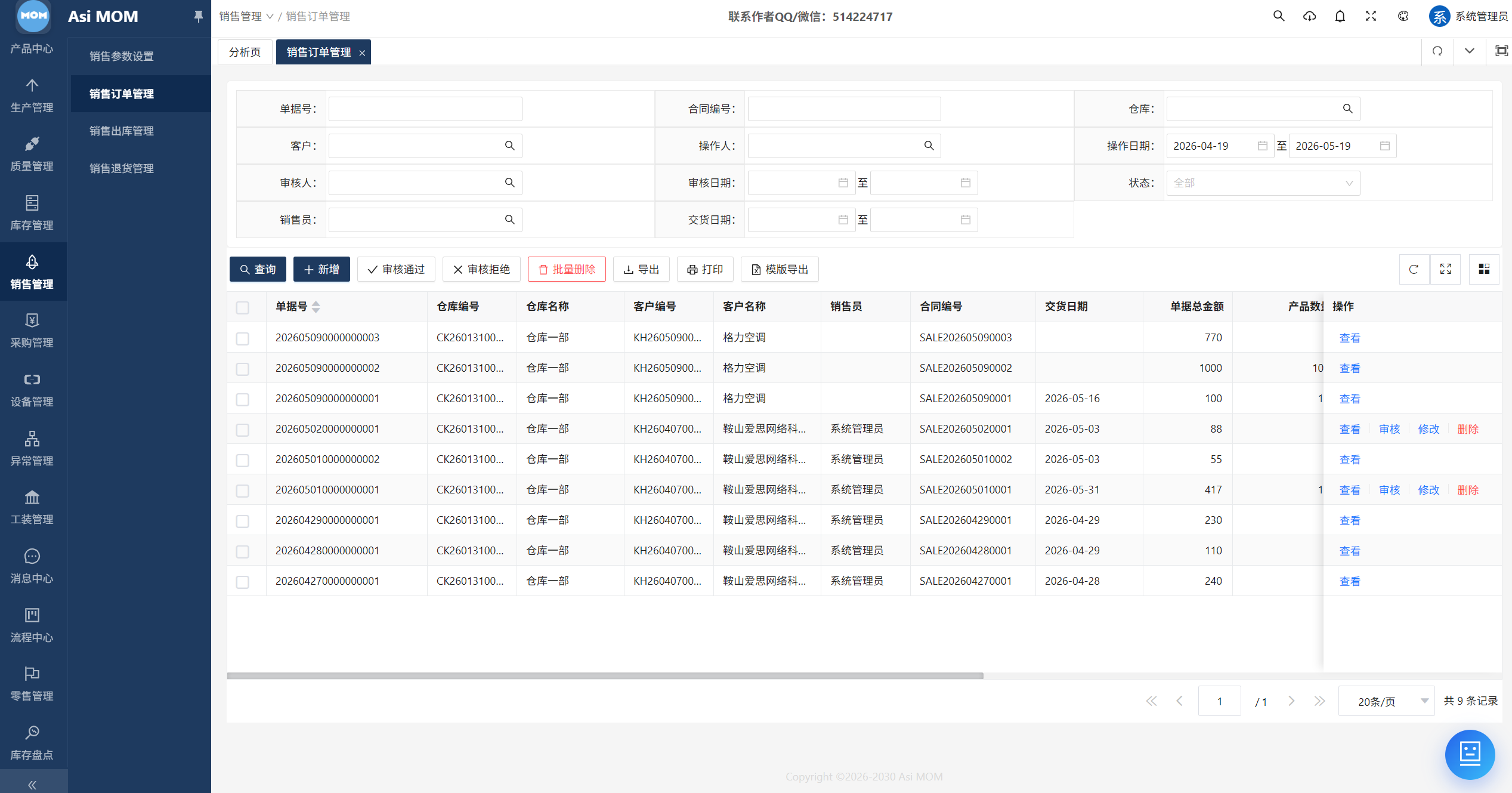
Task: Click the 合同编号 input field
Action: (845, 109)
